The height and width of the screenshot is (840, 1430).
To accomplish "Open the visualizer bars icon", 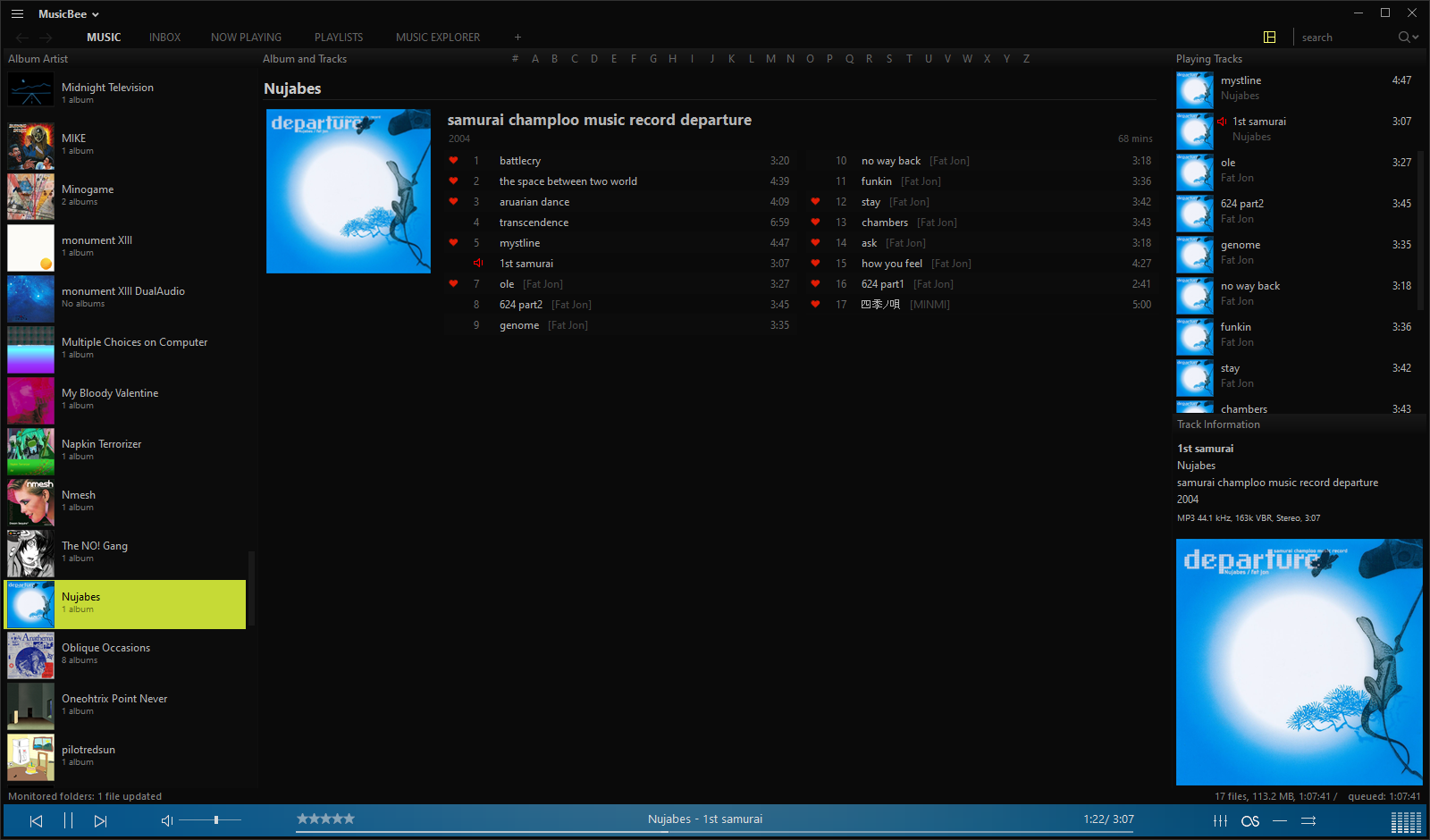I will [1406, 822].
